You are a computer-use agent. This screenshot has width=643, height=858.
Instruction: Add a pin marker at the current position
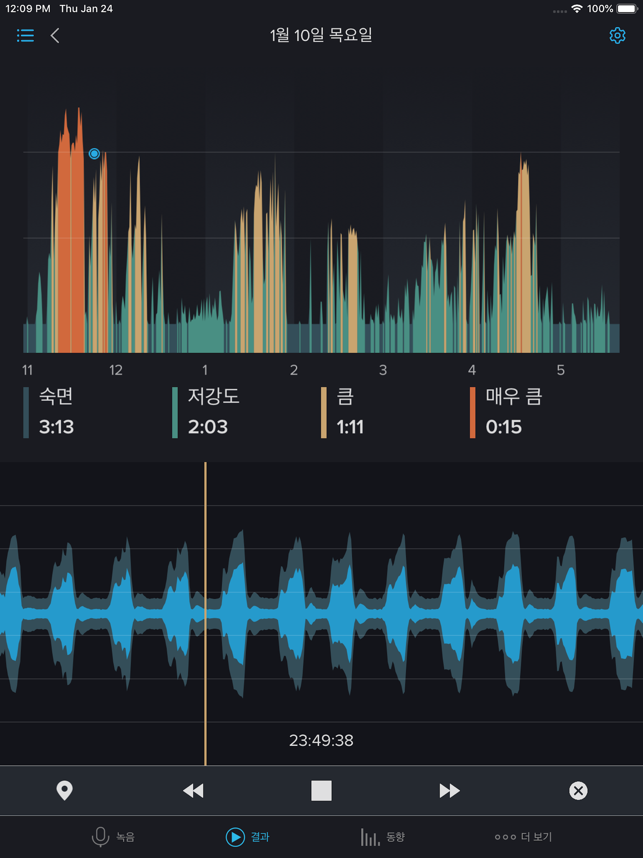[x=65, y=791]
